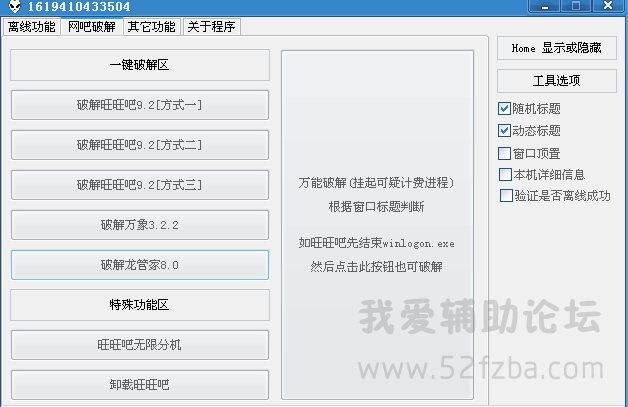Screen dimensions: 628x407
Task: Click the window title 1619410433504
Action: [x=79, y=7]
